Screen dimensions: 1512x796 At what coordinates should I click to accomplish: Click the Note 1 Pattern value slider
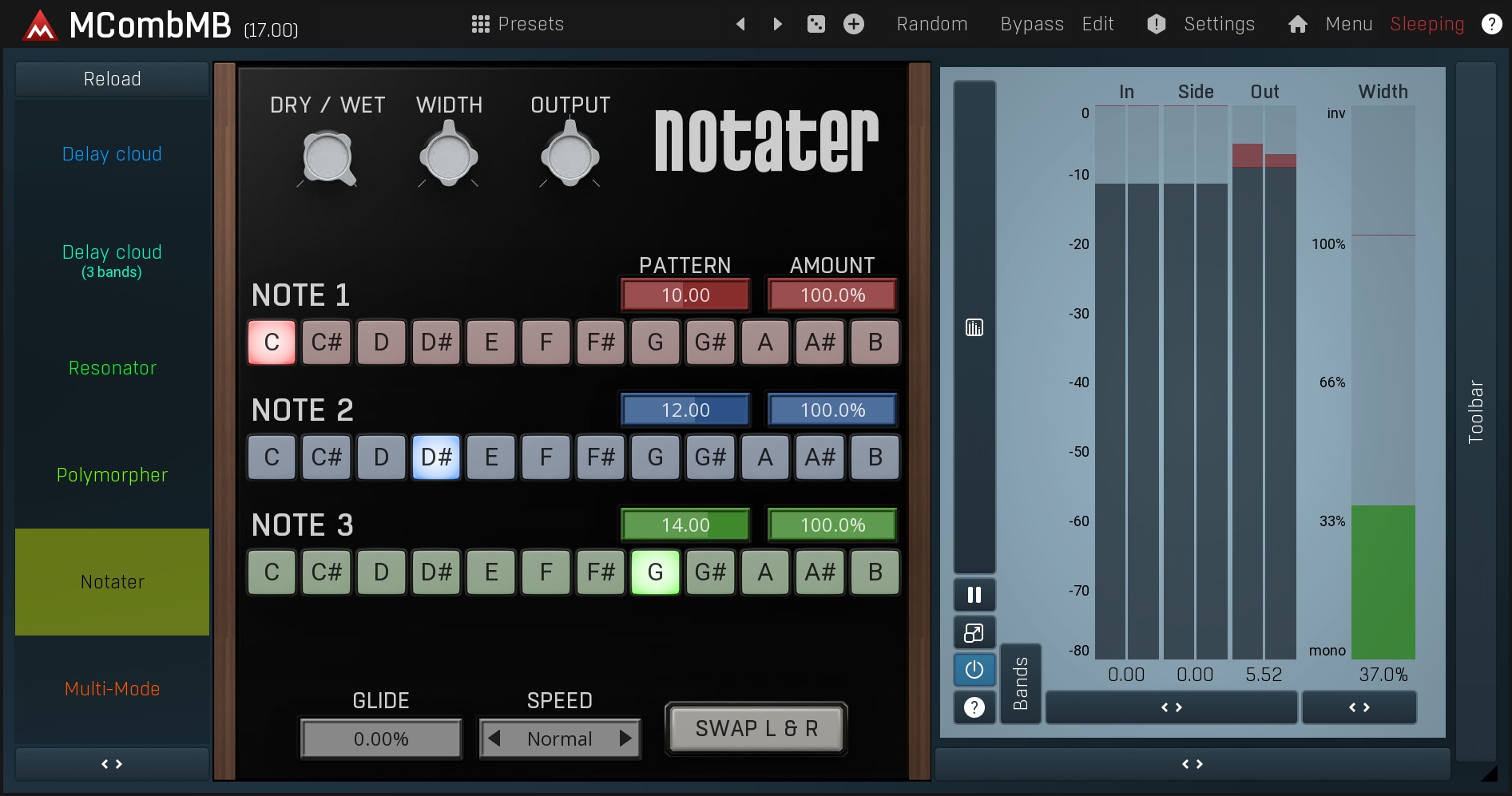(685, 295)
